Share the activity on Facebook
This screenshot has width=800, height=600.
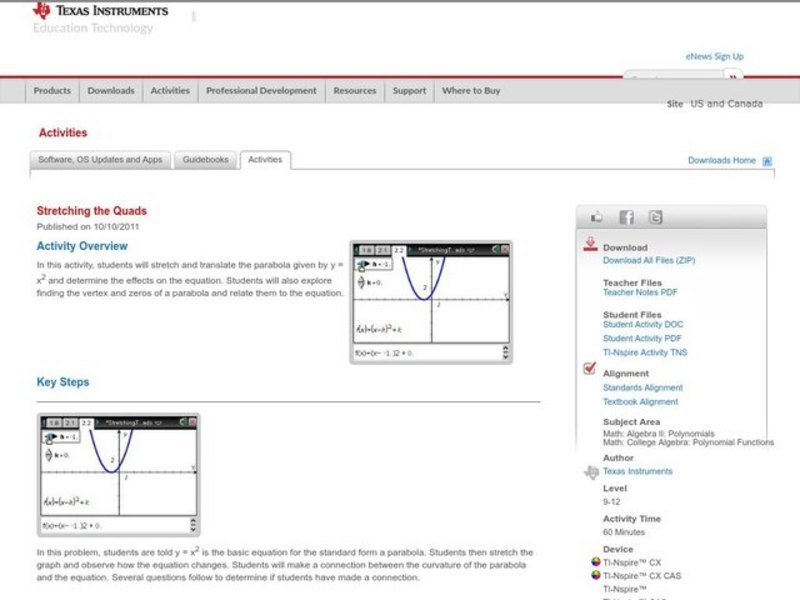626,217
